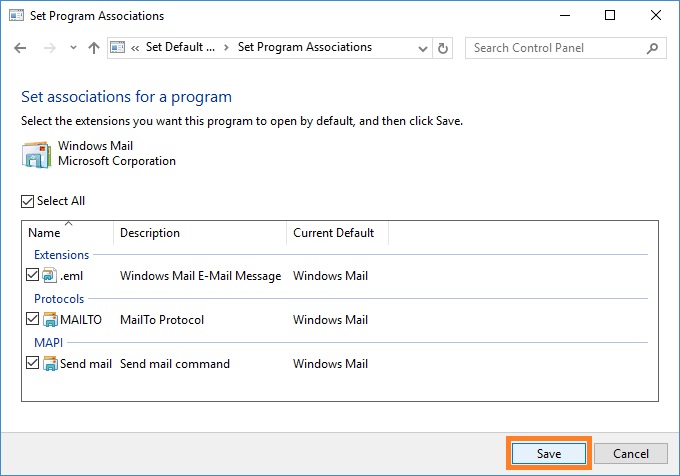The height and width of the screenshot is (476, 680).
Task: Click the .eml extension name
Action: 72,276
